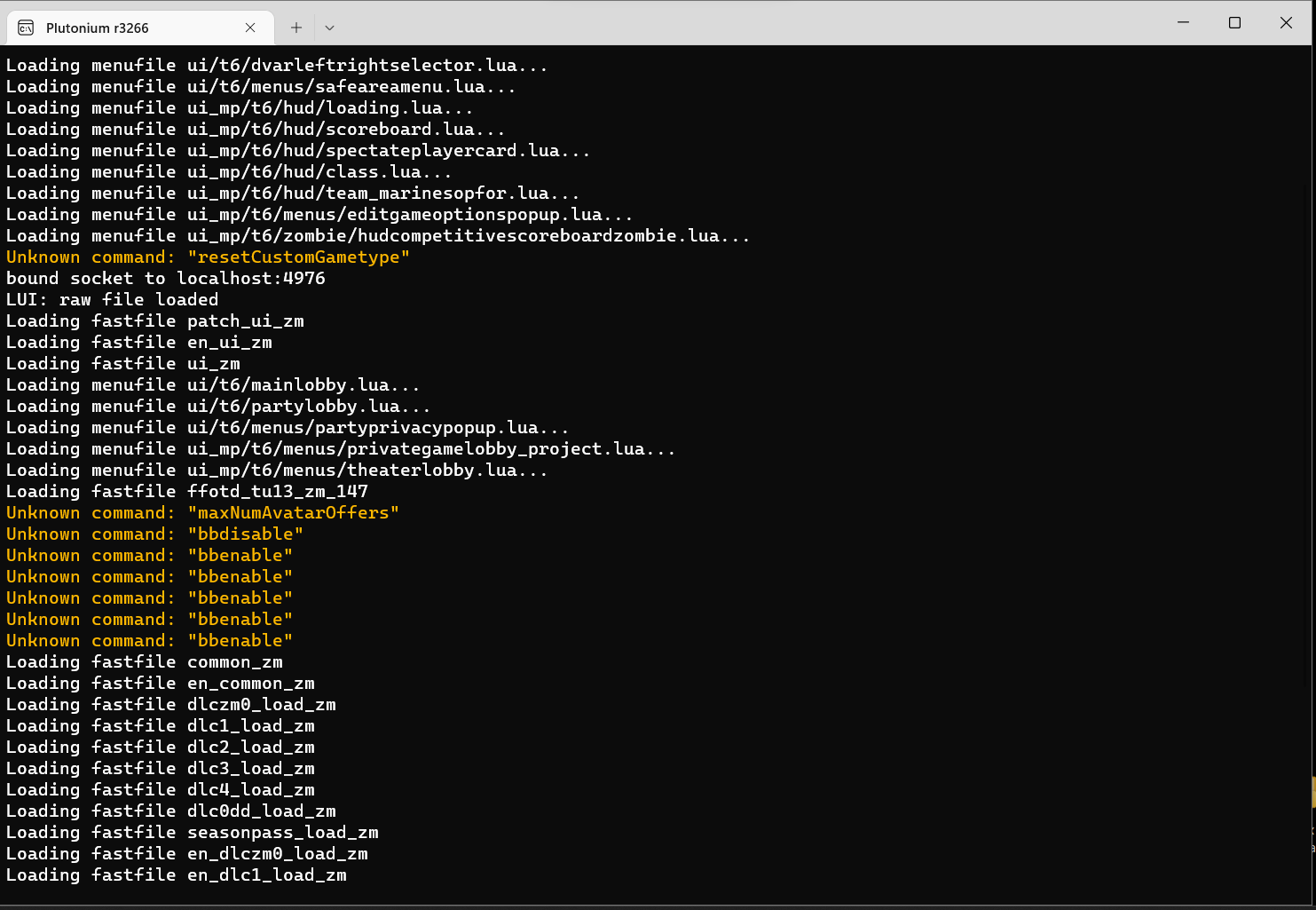This screenshot has height=910, width=1316.
Task: Click the "maxNumAvatarOffers" unknown command line
Action: pos(202,512)
